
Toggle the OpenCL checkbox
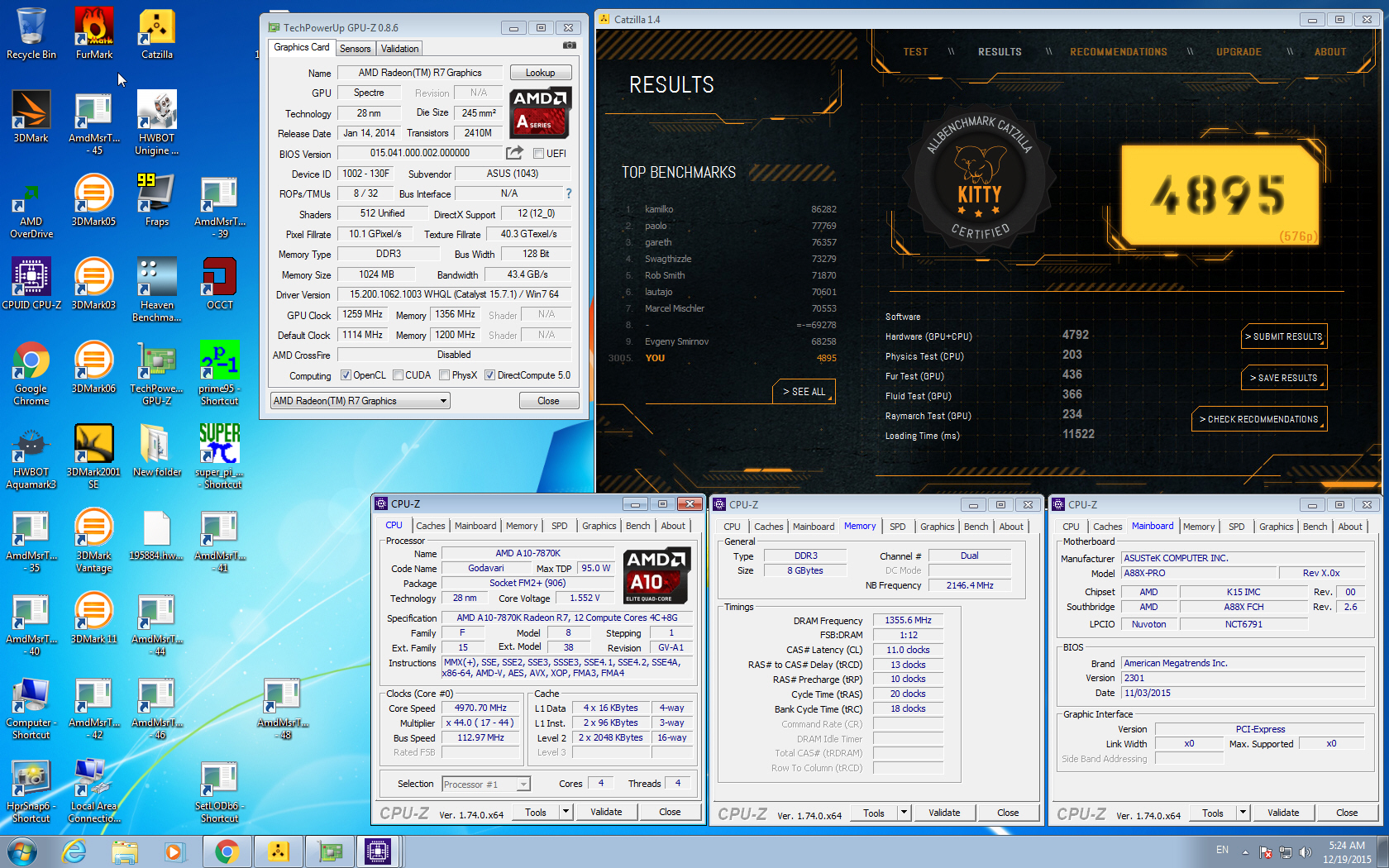coord(346,375)
